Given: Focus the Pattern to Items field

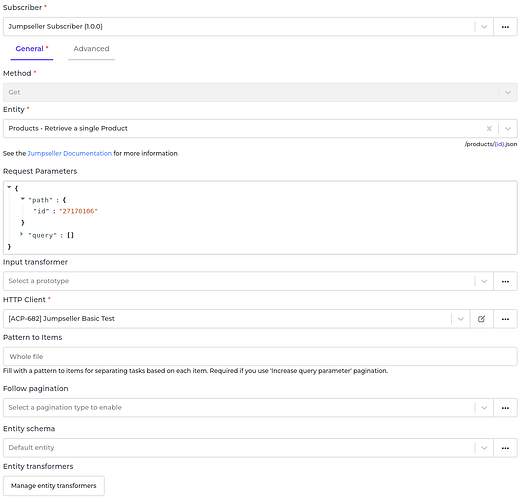Looking at the screenshot, I should pos(260,356).
